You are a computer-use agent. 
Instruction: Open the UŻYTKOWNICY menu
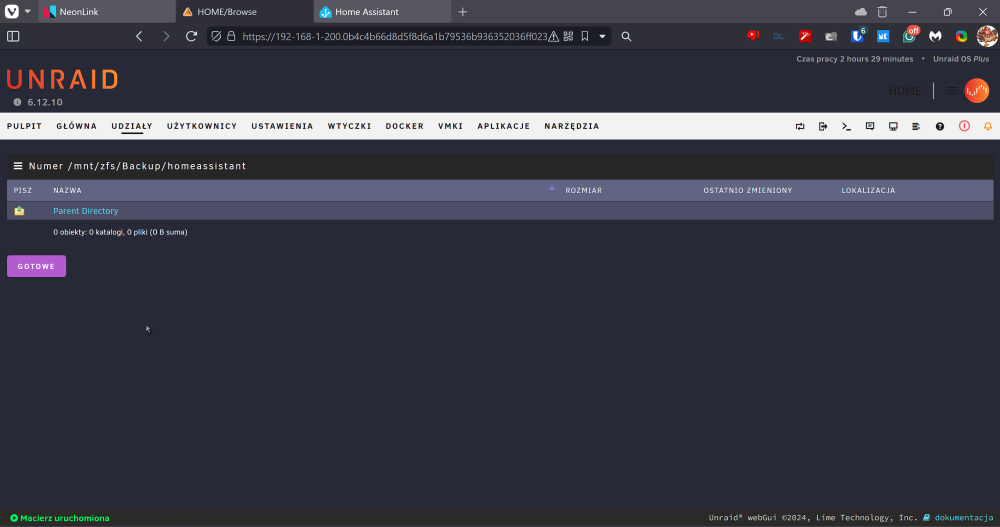click(202, 126)
